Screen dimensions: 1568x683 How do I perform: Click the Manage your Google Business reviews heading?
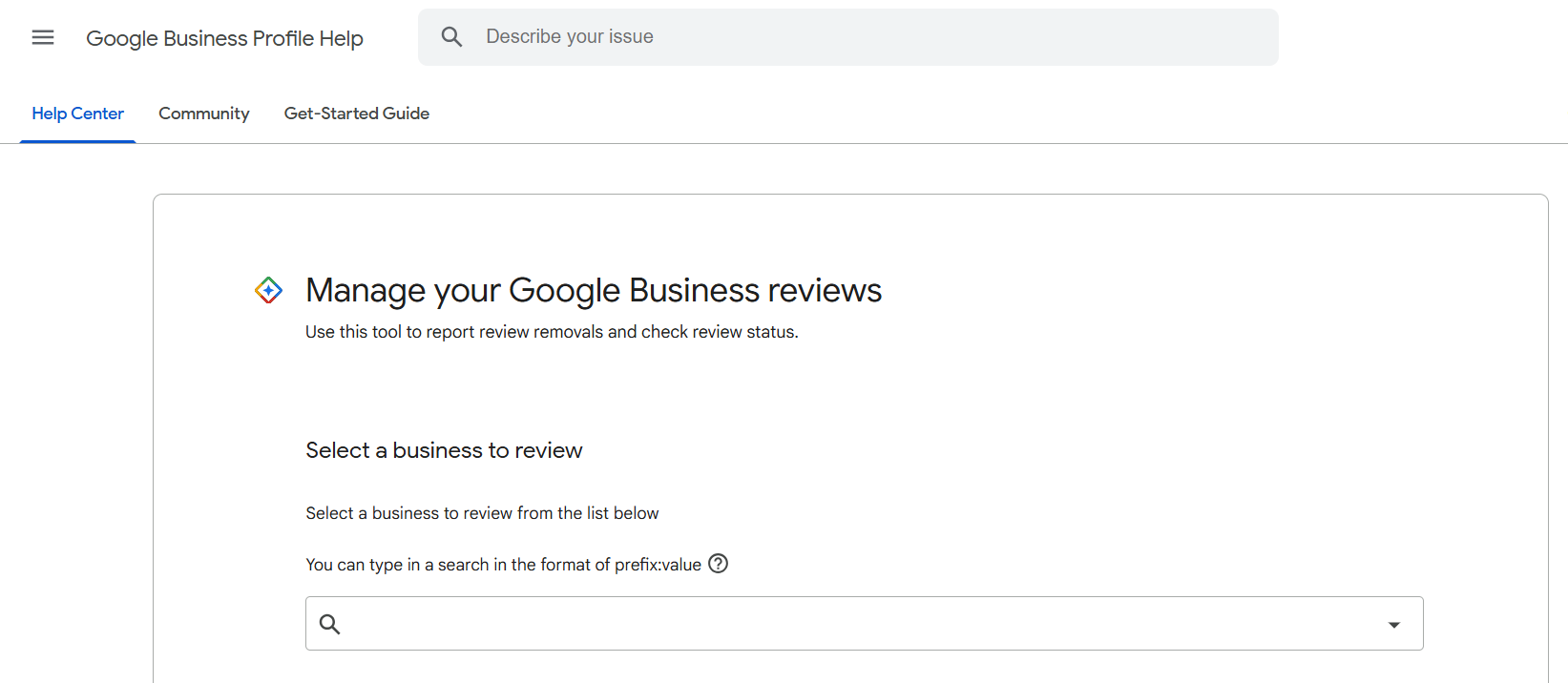click(594, 290)
